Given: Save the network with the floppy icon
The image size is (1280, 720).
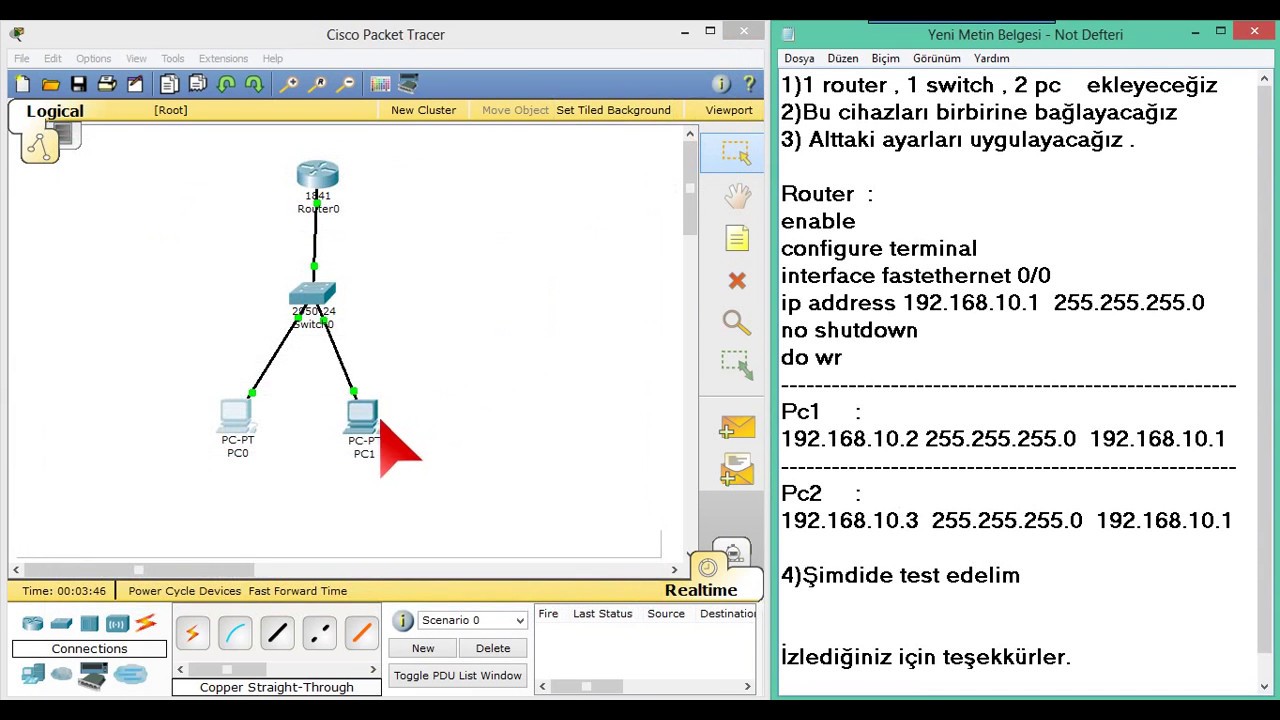Looking at the screenshot, I should tap(78, 84).
